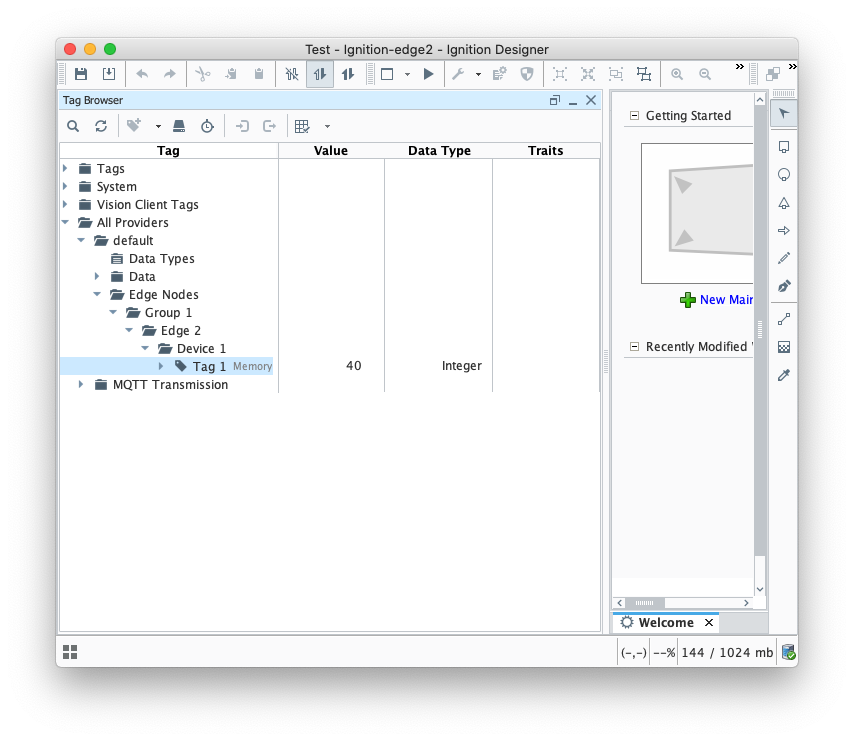Open the dropdown arrow beside the wrench
This screenshot has width=854, height=741.
click(478, 75)
